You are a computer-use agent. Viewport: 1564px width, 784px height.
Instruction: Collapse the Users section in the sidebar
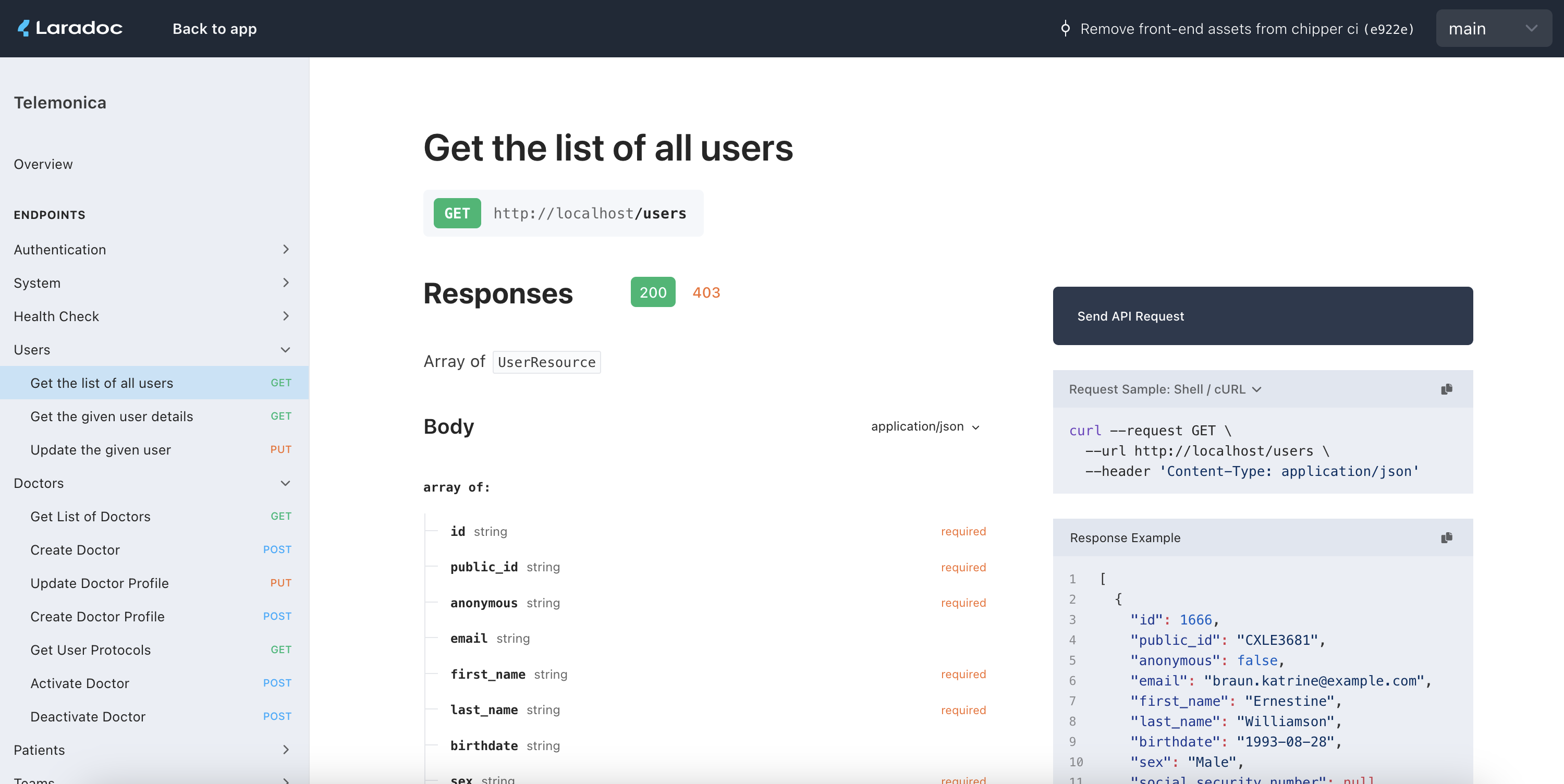(285, 350)
